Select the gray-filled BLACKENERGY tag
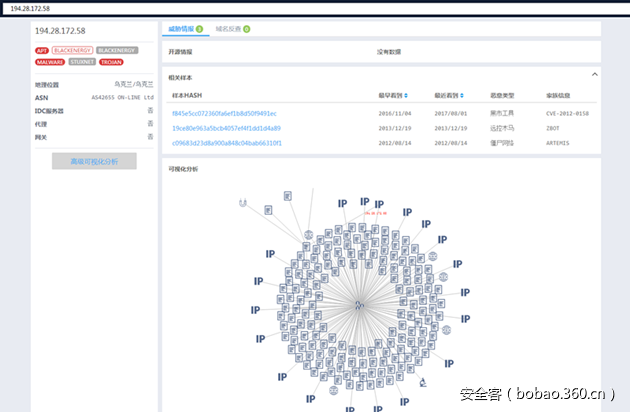Screen dimensions: 630x412 pos(117,49)
